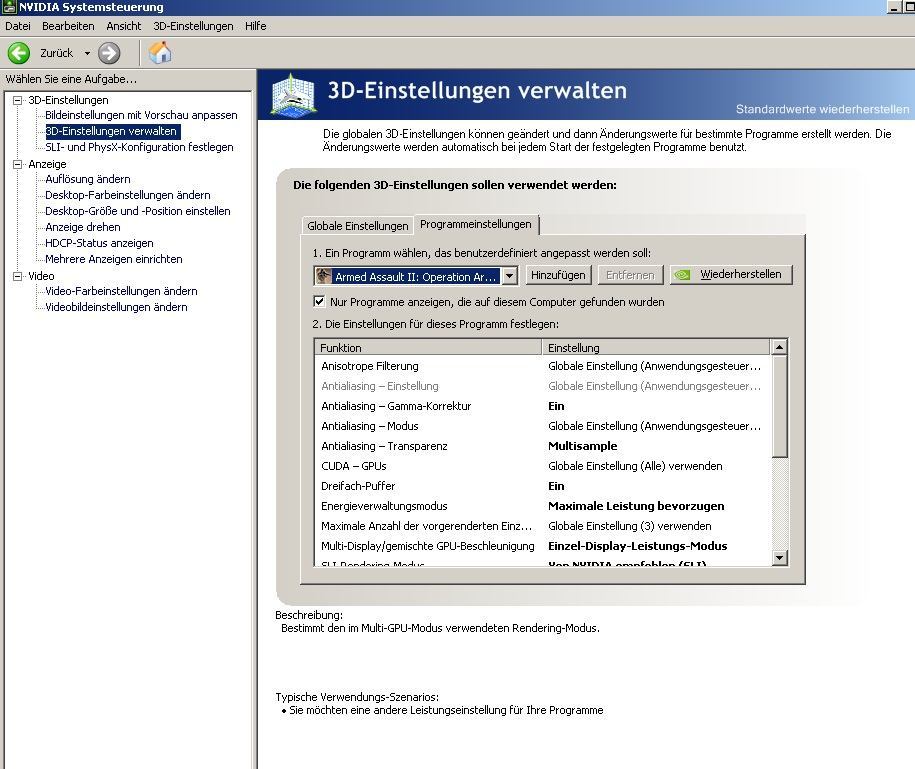
Task: Collapse the Anzeige tree node
Action: tap(18, 165)
